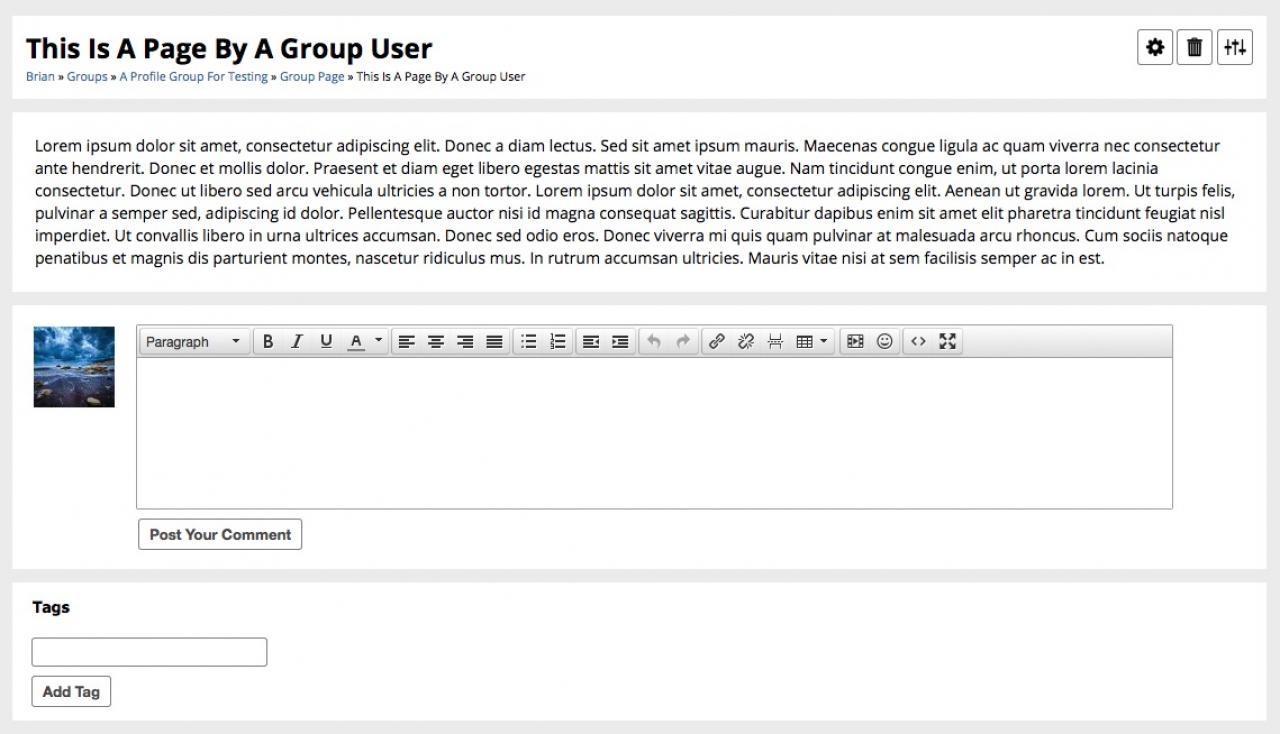Expand text color dropdown arrow

point(379,341)
